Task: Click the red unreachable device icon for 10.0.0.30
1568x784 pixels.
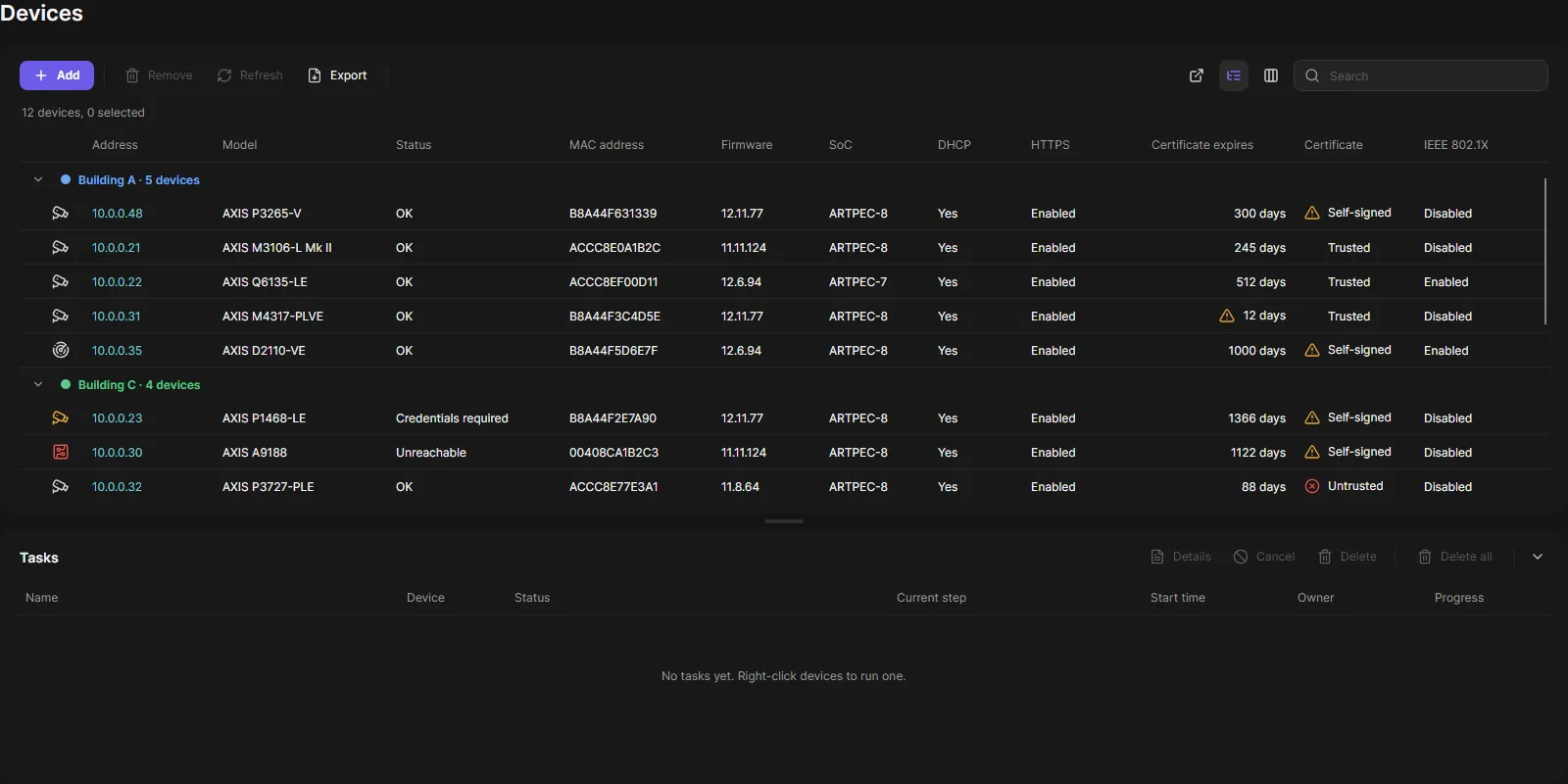Action: [x=60, y=452]
